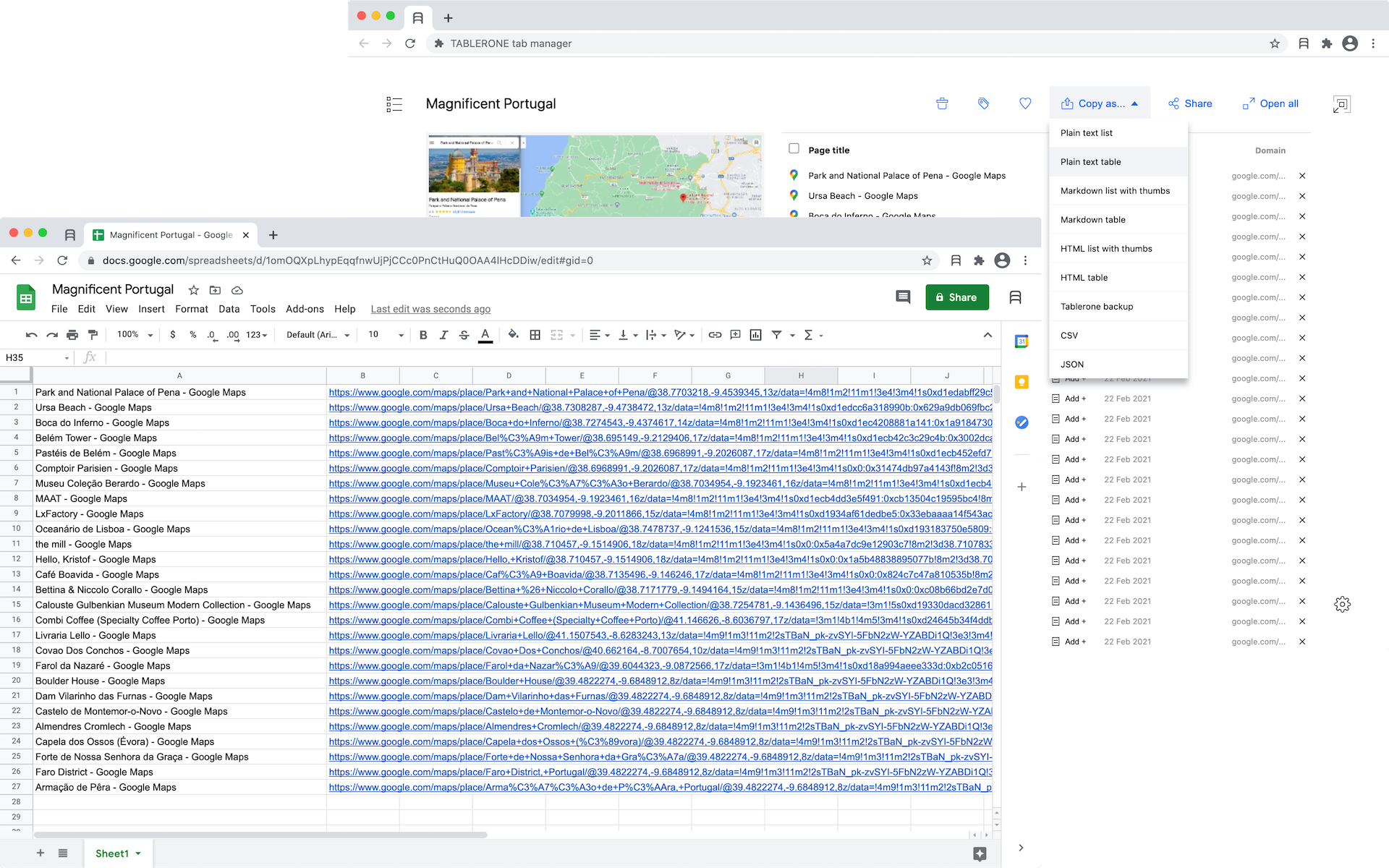Open the zoom 100% dropdown

[135, 335]
